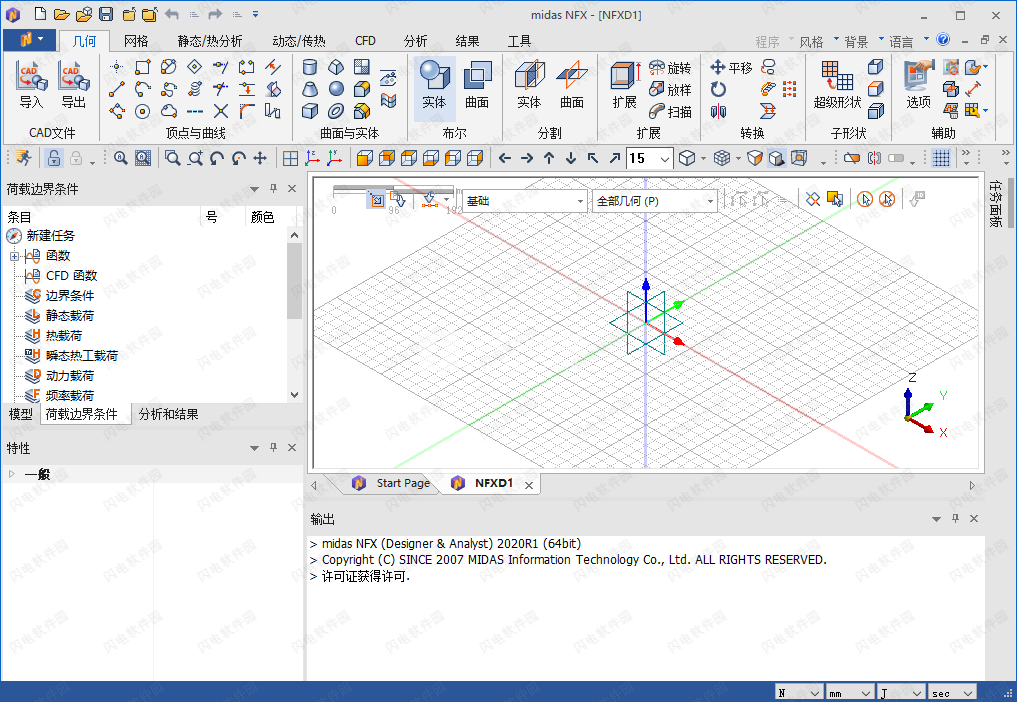The image size is (1017, 702).
Task: Open the 静态/热分析 ribbon tab
Action: (209, 42)
